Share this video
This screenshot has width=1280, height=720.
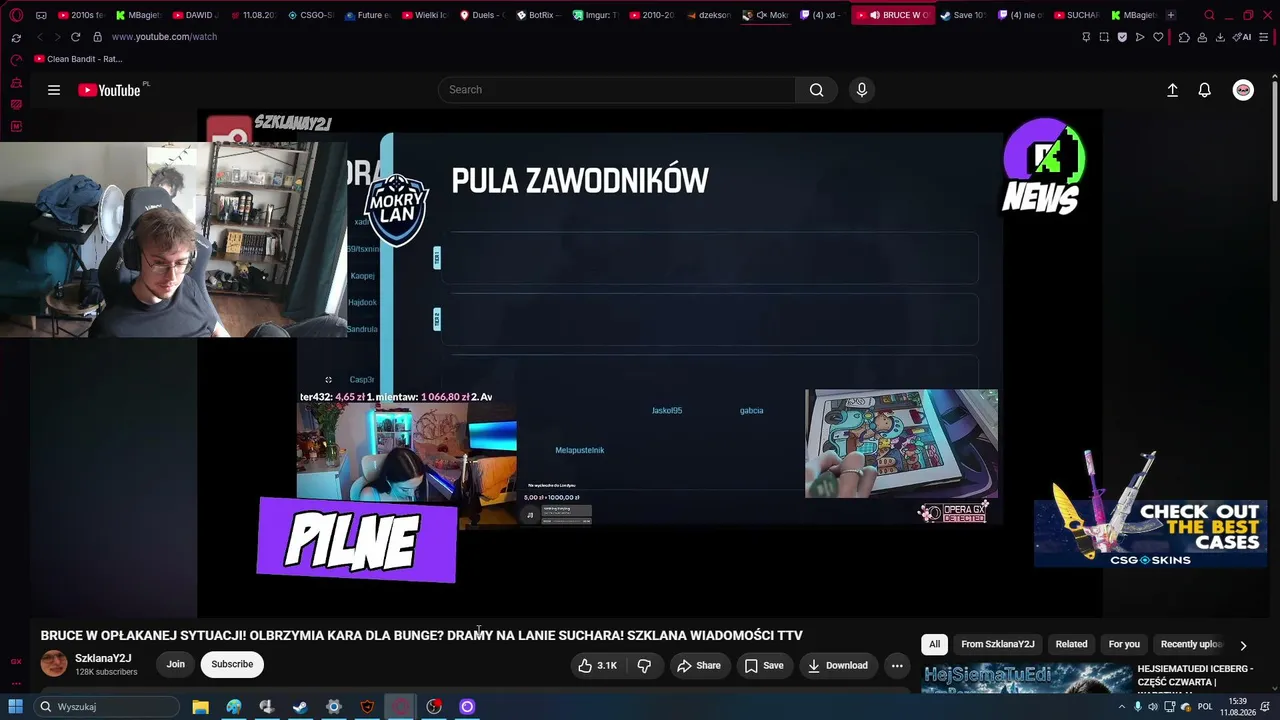[698, 665]
